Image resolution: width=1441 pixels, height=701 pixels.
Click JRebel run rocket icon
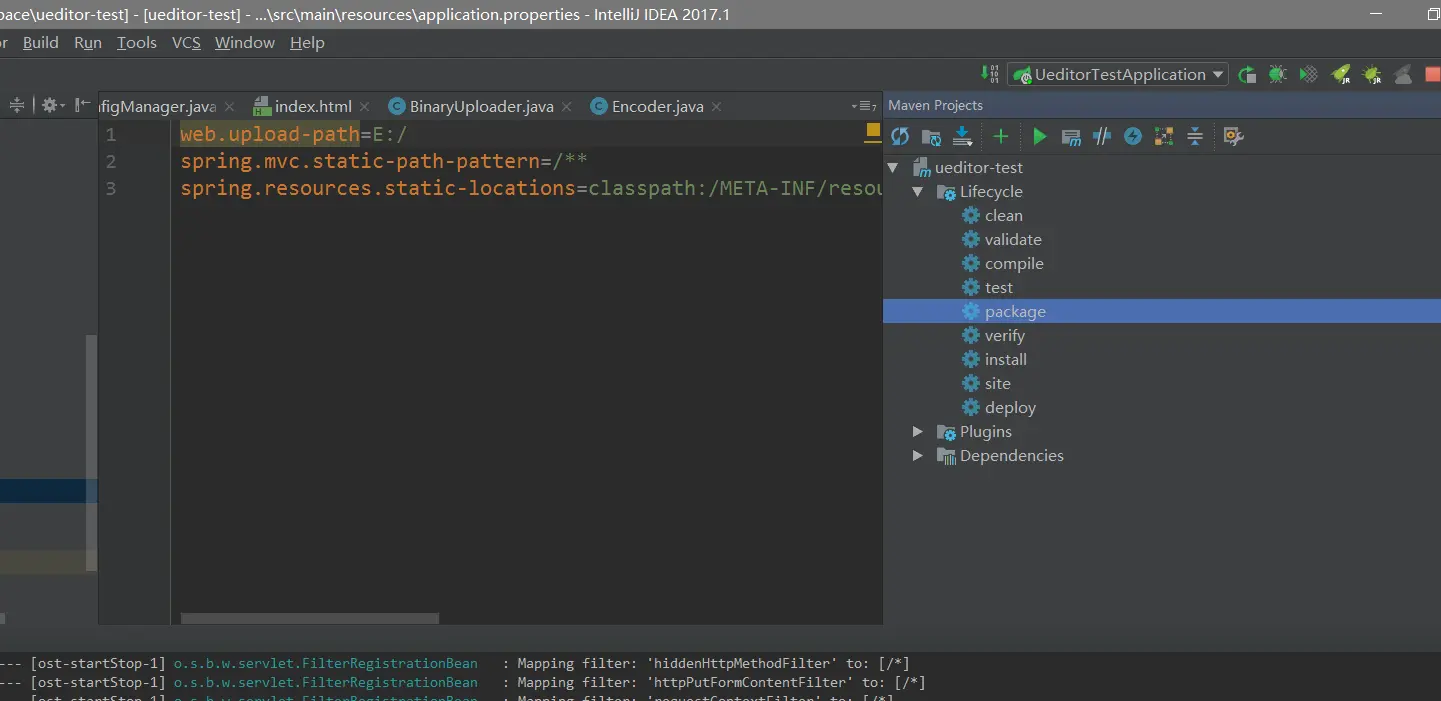[x=1341, y=74]
